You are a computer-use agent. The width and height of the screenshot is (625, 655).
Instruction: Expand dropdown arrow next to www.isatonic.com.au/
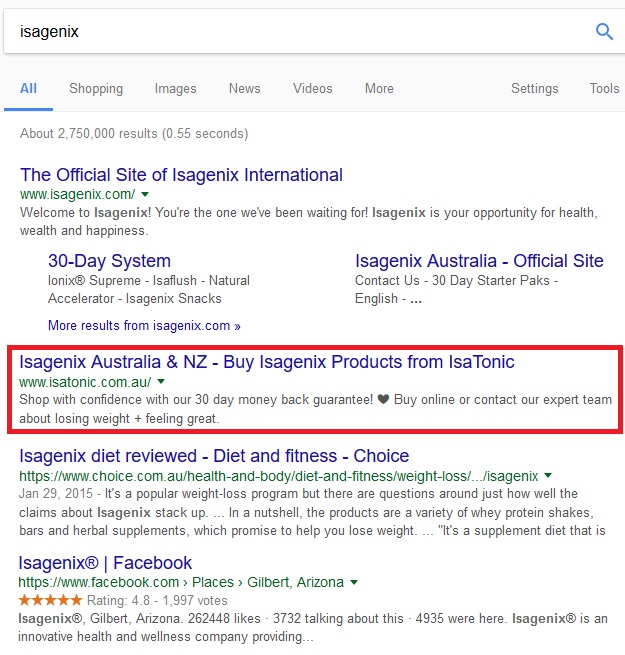tap(161, 381)
